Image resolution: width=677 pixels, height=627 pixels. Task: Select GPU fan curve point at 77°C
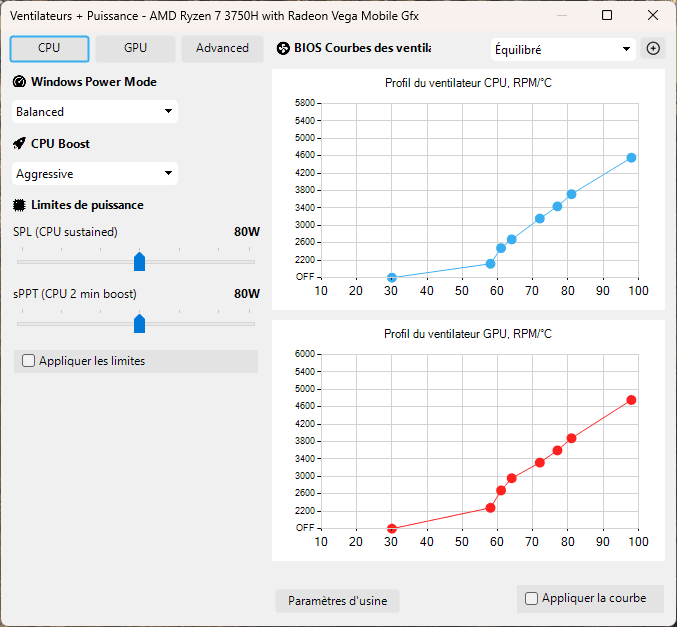tap(557, 450)
